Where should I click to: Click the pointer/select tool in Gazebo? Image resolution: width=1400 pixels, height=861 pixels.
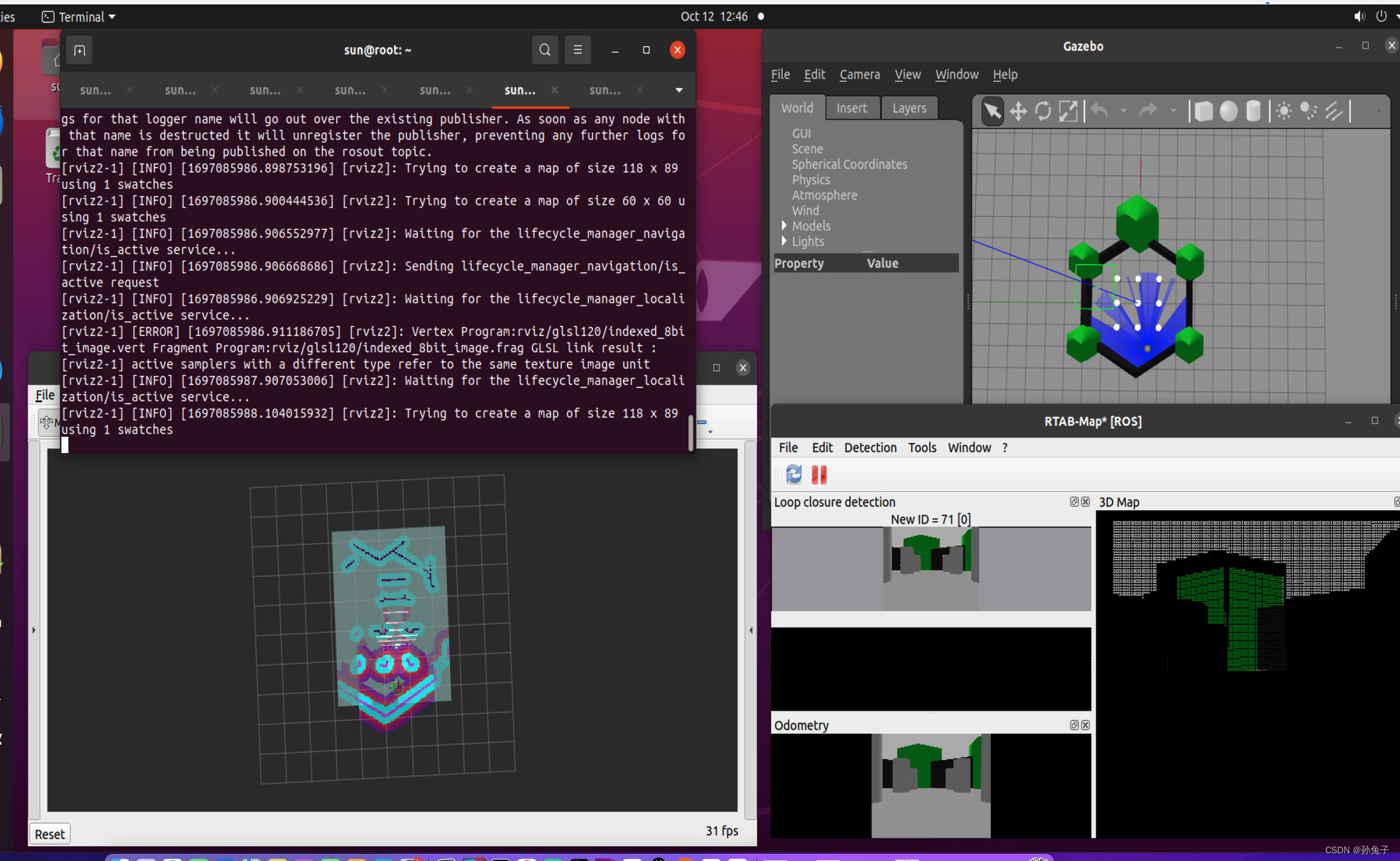coord(989,110)
